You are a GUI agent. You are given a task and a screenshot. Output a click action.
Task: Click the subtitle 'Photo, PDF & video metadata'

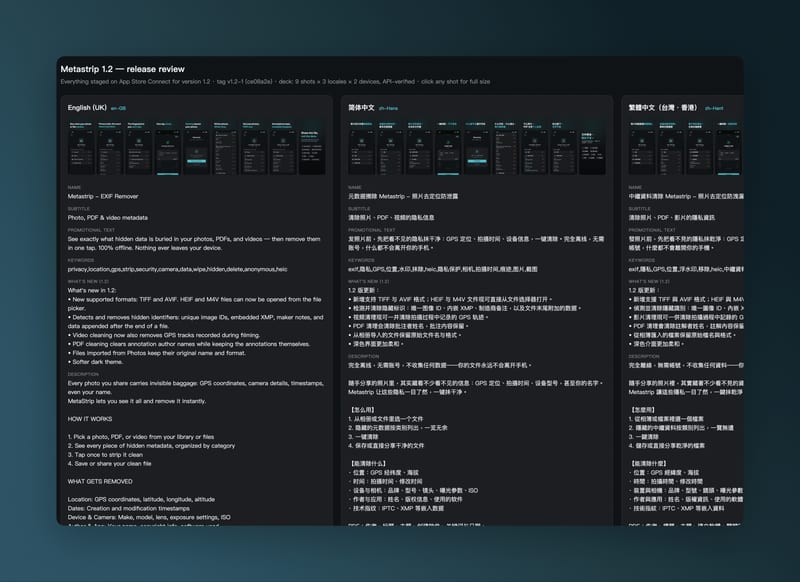tap(108, 218)
